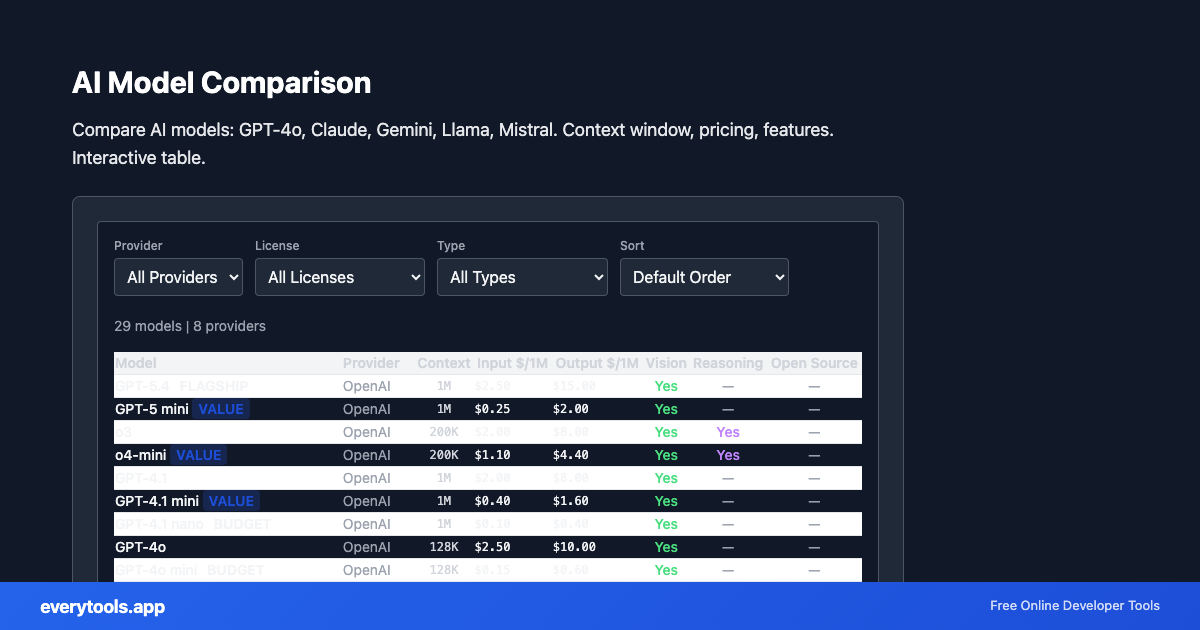Expand the All Types dropdown
This screenshot has width=1200, height=630.
pos(522,277)
